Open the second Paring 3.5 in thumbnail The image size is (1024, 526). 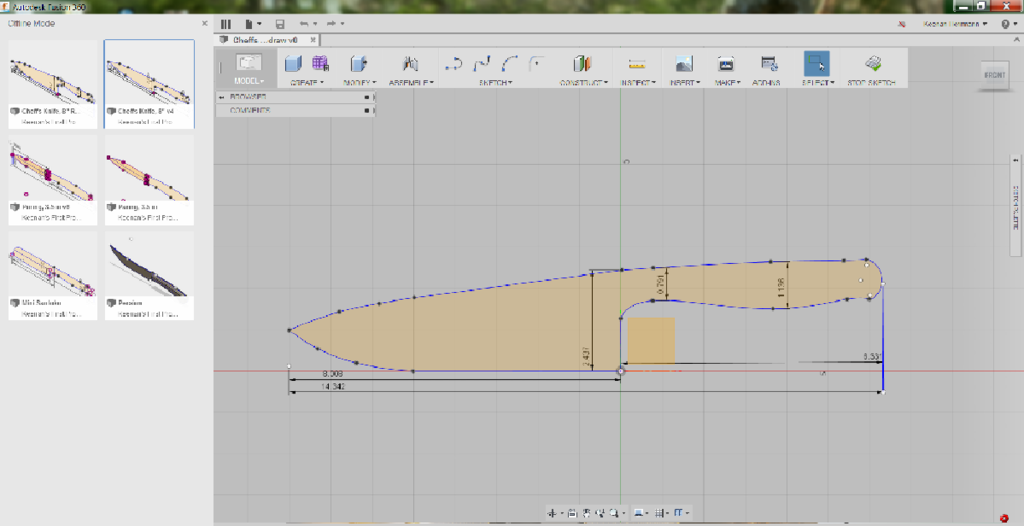click(x=149, y=180)
